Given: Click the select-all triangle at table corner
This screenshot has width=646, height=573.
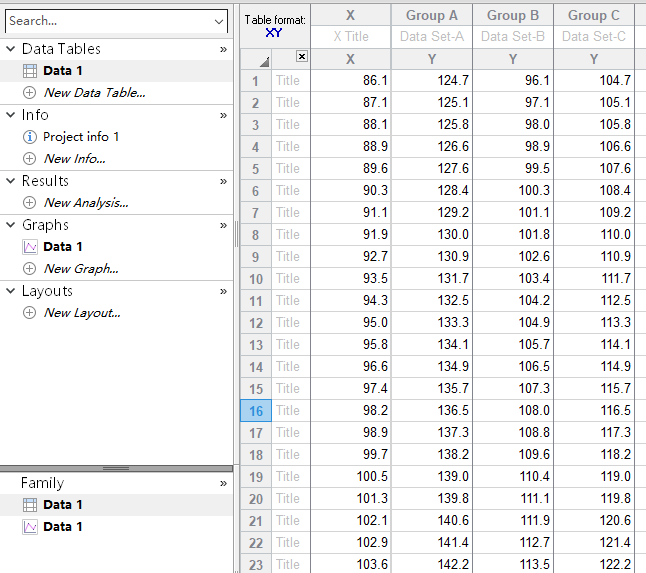Looking at the screenshot, I should (264, 62).
